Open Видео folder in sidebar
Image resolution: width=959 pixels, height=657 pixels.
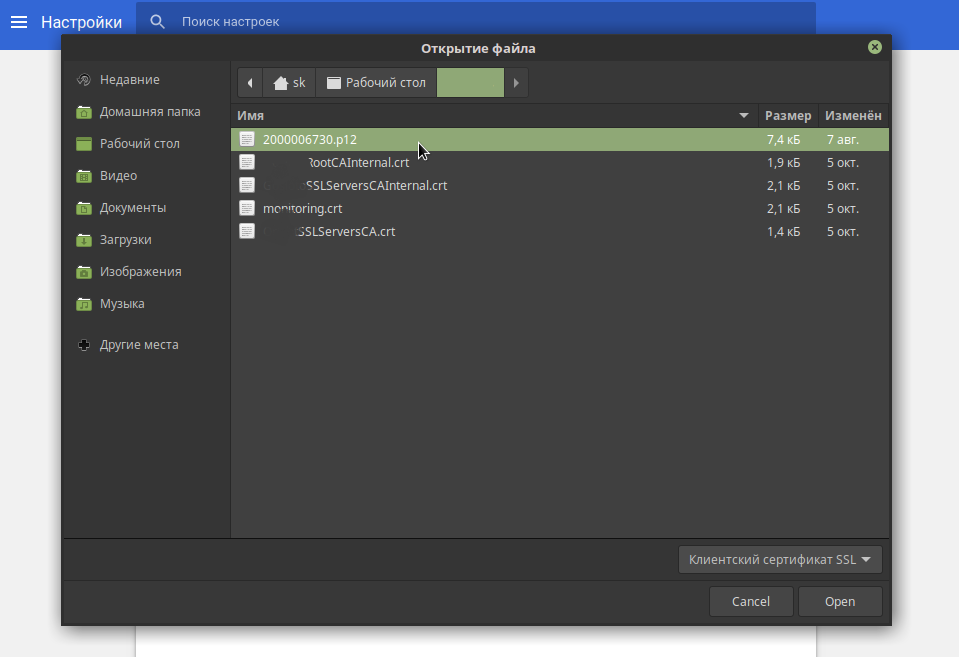tap(118, 176)
